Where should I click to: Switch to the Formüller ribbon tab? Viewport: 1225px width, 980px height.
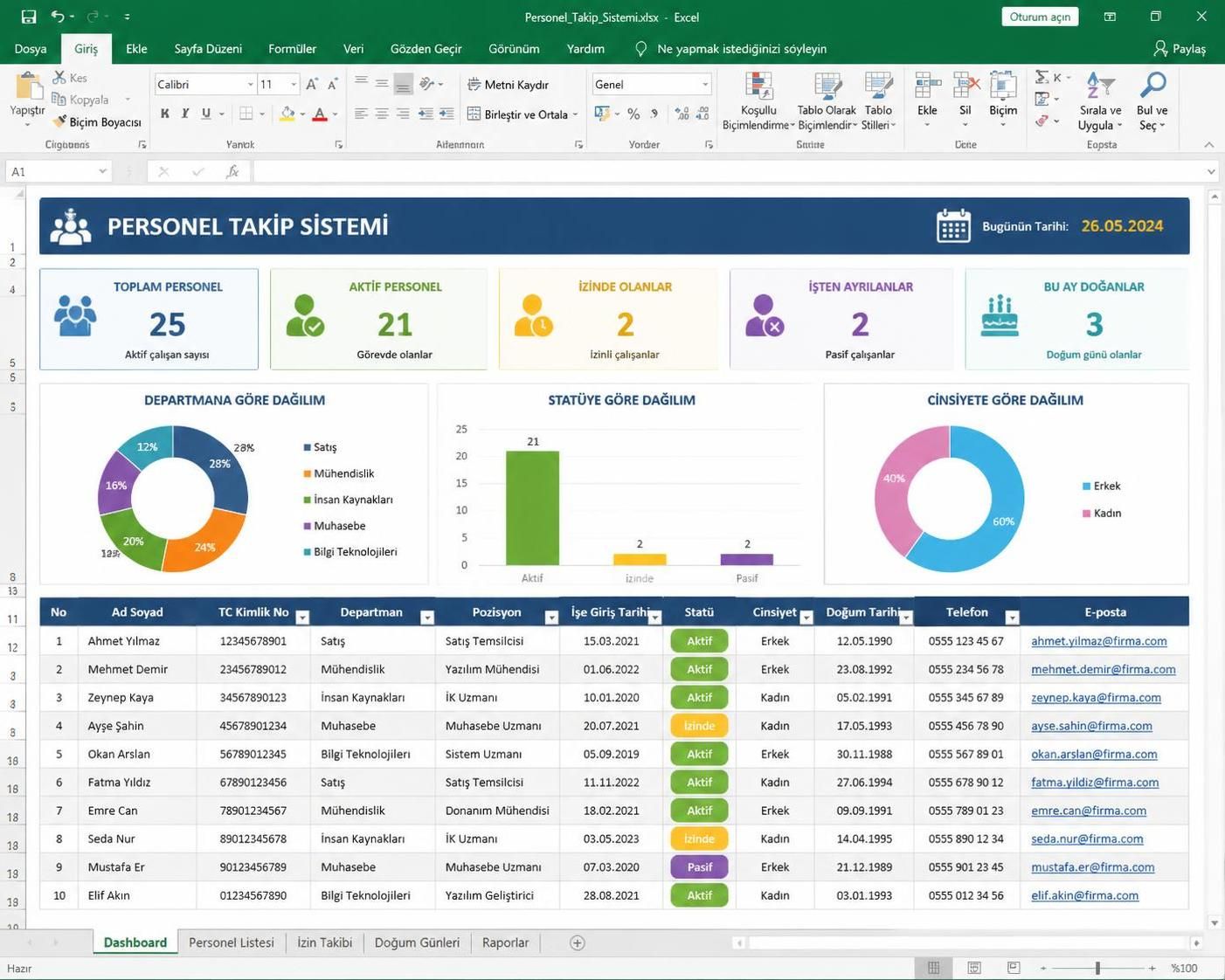tap(292, 49)
